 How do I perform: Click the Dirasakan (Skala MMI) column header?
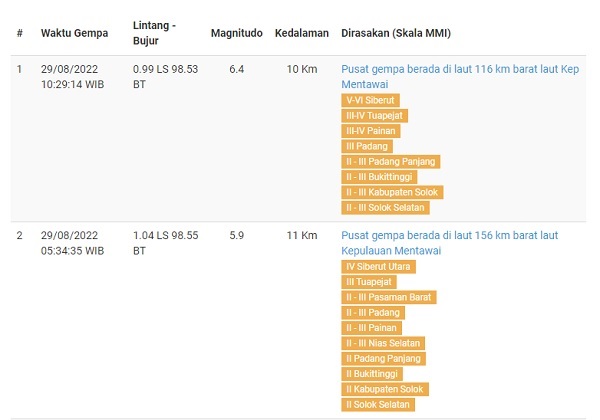pos(396,33)
